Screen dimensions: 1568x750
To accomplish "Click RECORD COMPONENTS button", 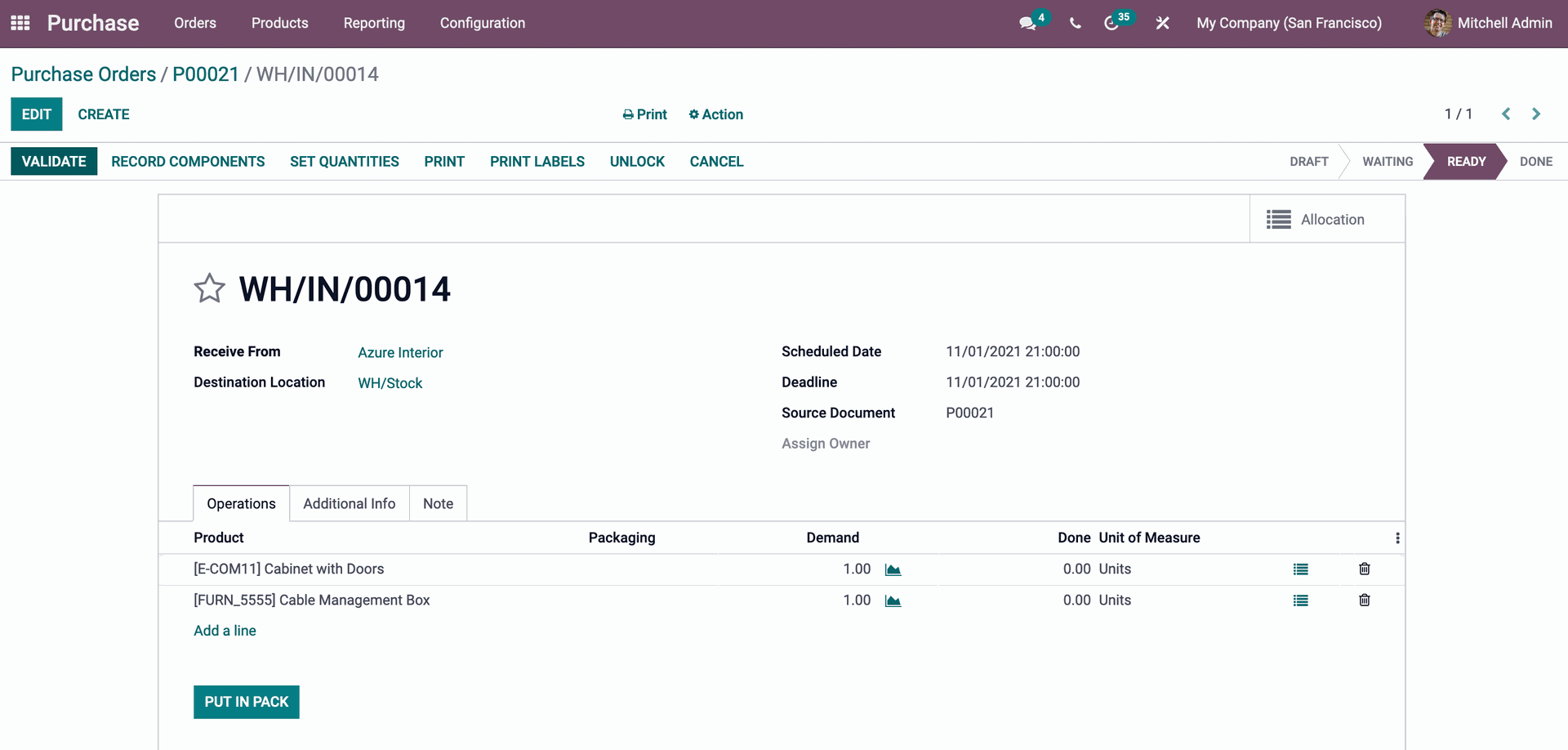I will 188,161.
